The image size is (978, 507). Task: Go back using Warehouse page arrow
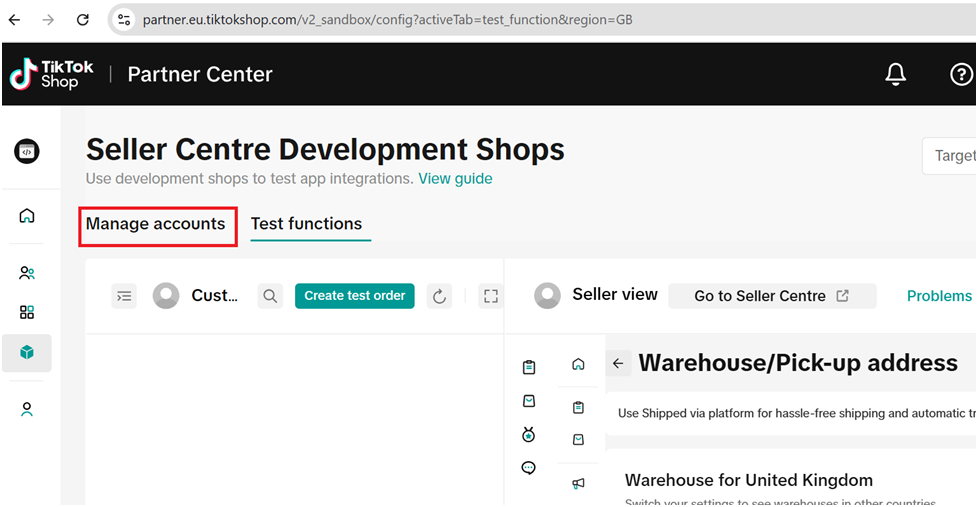[x=618, y=363]
